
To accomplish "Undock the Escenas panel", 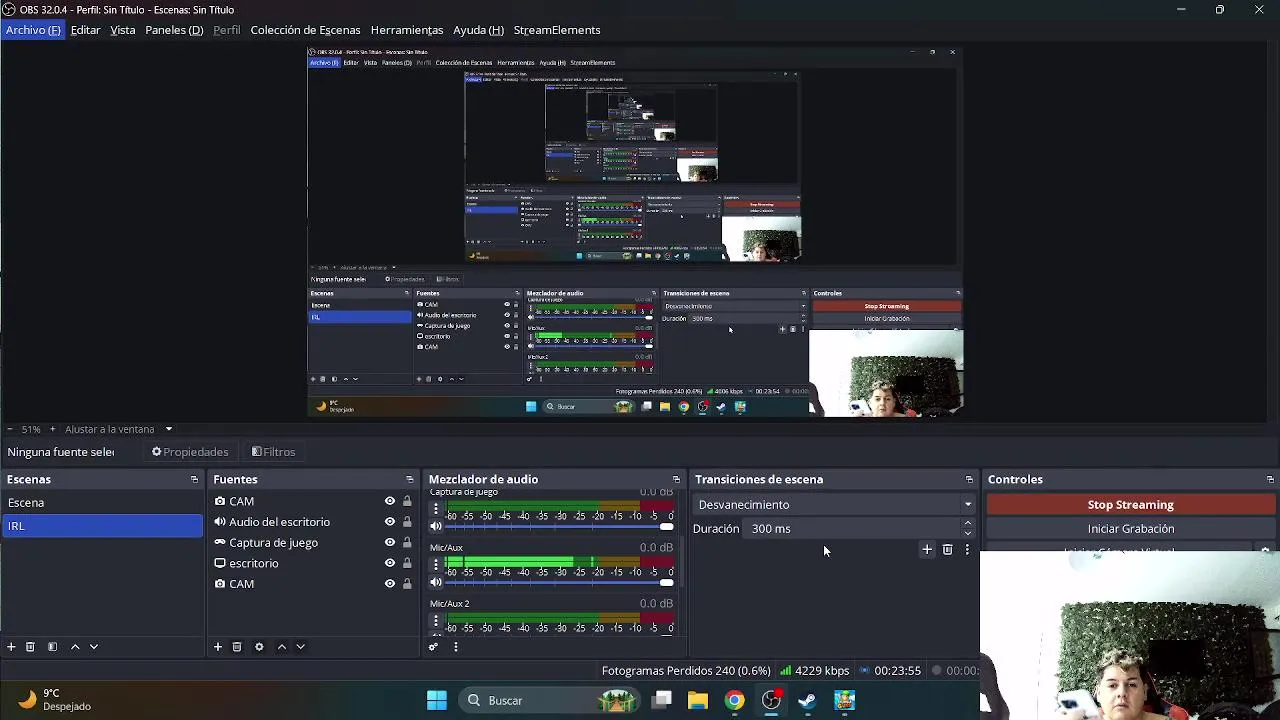I will point(194,480).
